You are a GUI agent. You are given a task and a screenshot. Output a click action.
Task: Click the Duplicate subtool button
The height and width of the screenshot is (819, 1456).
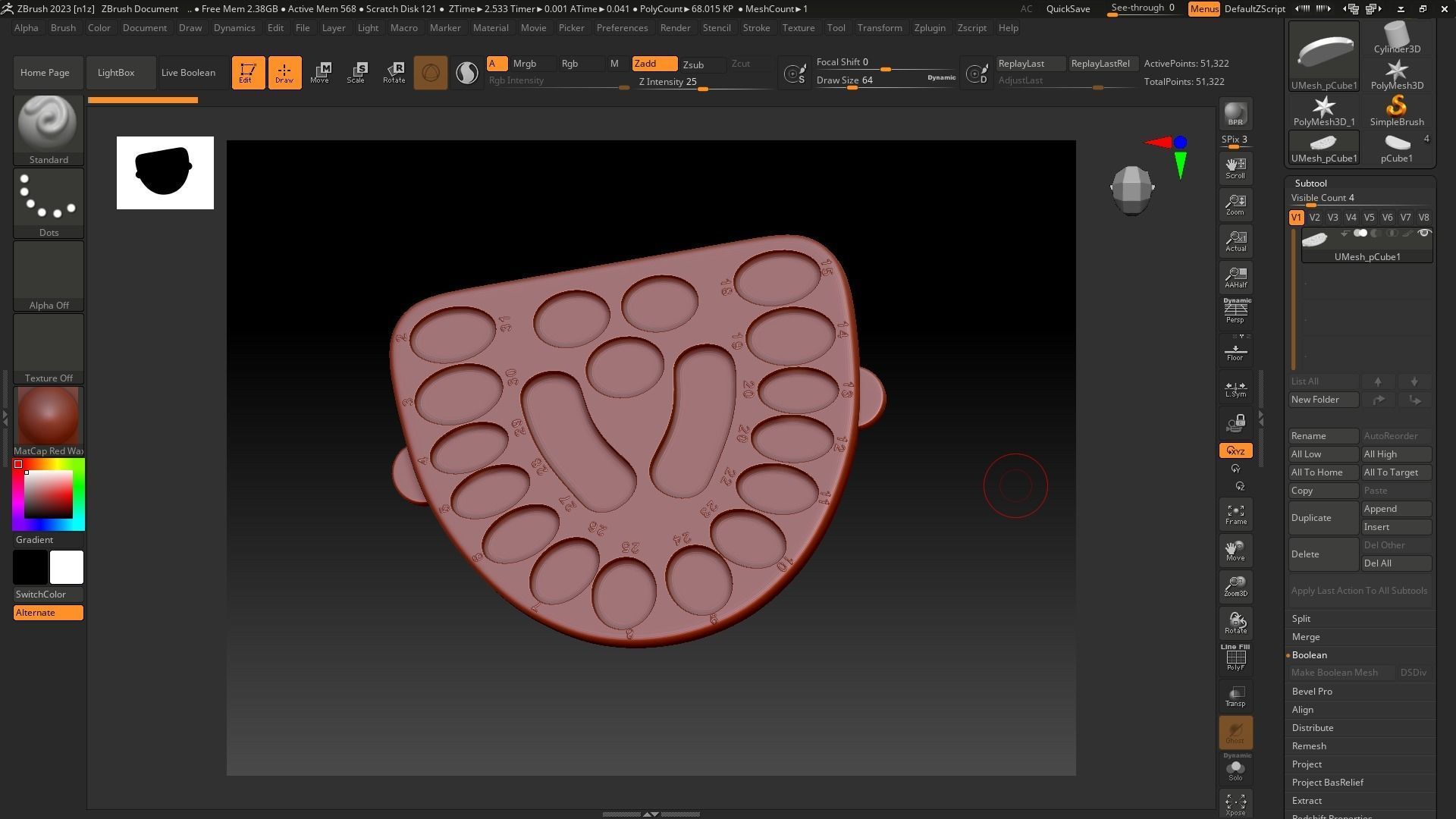(x=1323, y=518)
